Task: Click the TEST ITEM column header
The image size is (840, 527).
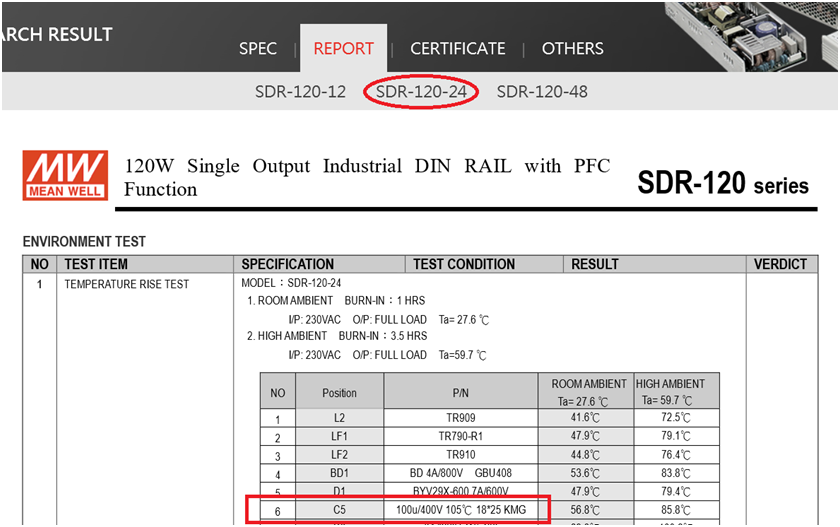Action: 96,264
